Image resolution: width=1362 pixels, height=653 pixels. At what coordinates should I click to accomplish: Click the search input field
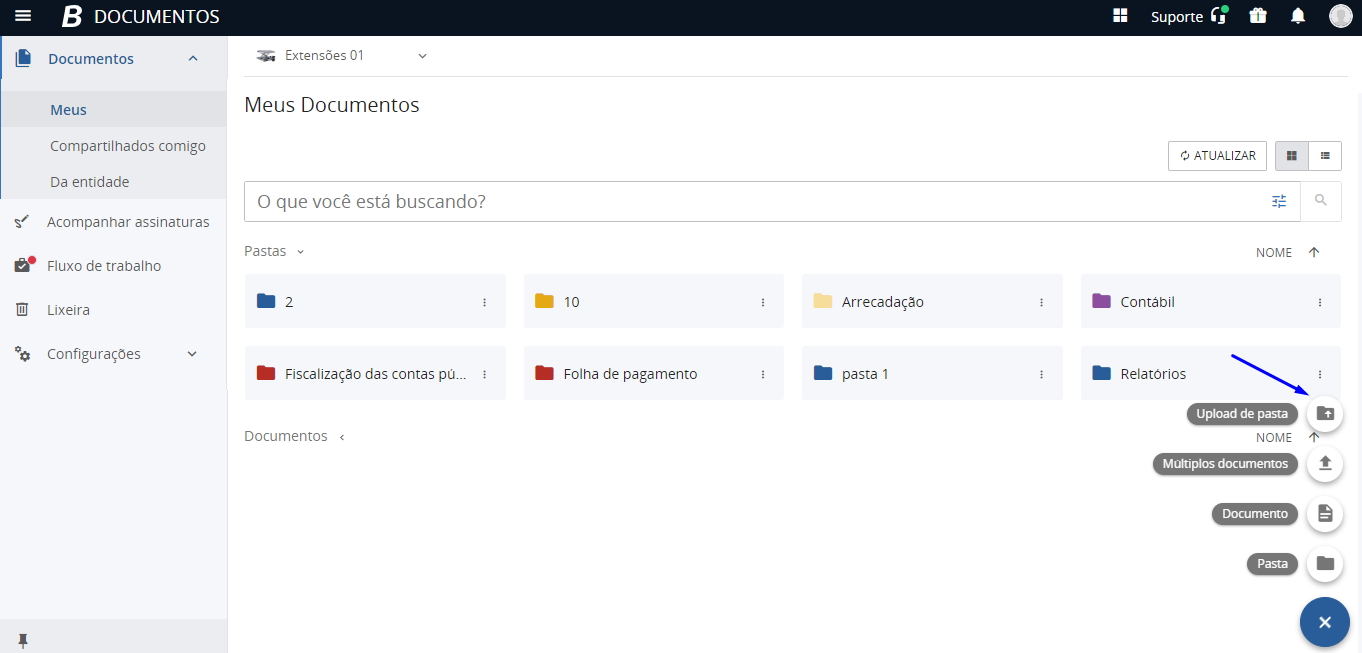tap(760, 201)
